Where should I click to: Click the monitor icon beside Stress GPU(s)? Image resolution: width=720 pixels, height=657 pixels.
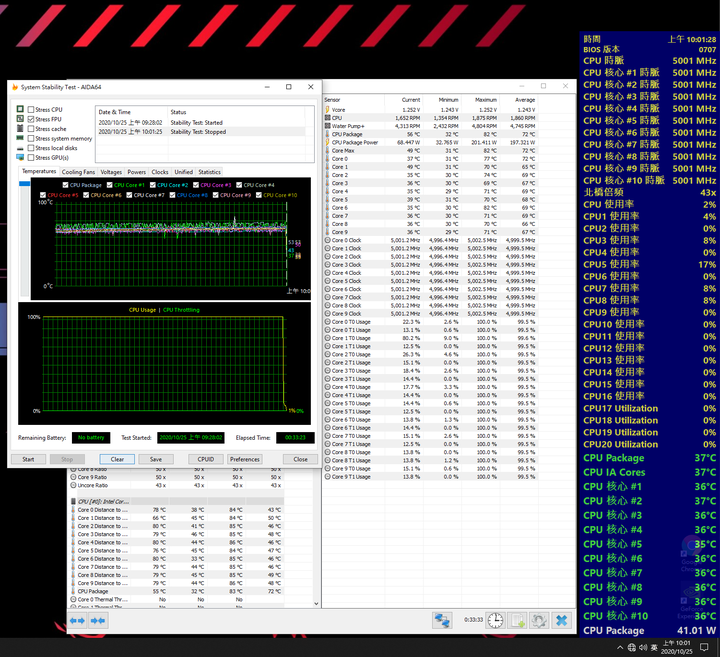point(20,157)
